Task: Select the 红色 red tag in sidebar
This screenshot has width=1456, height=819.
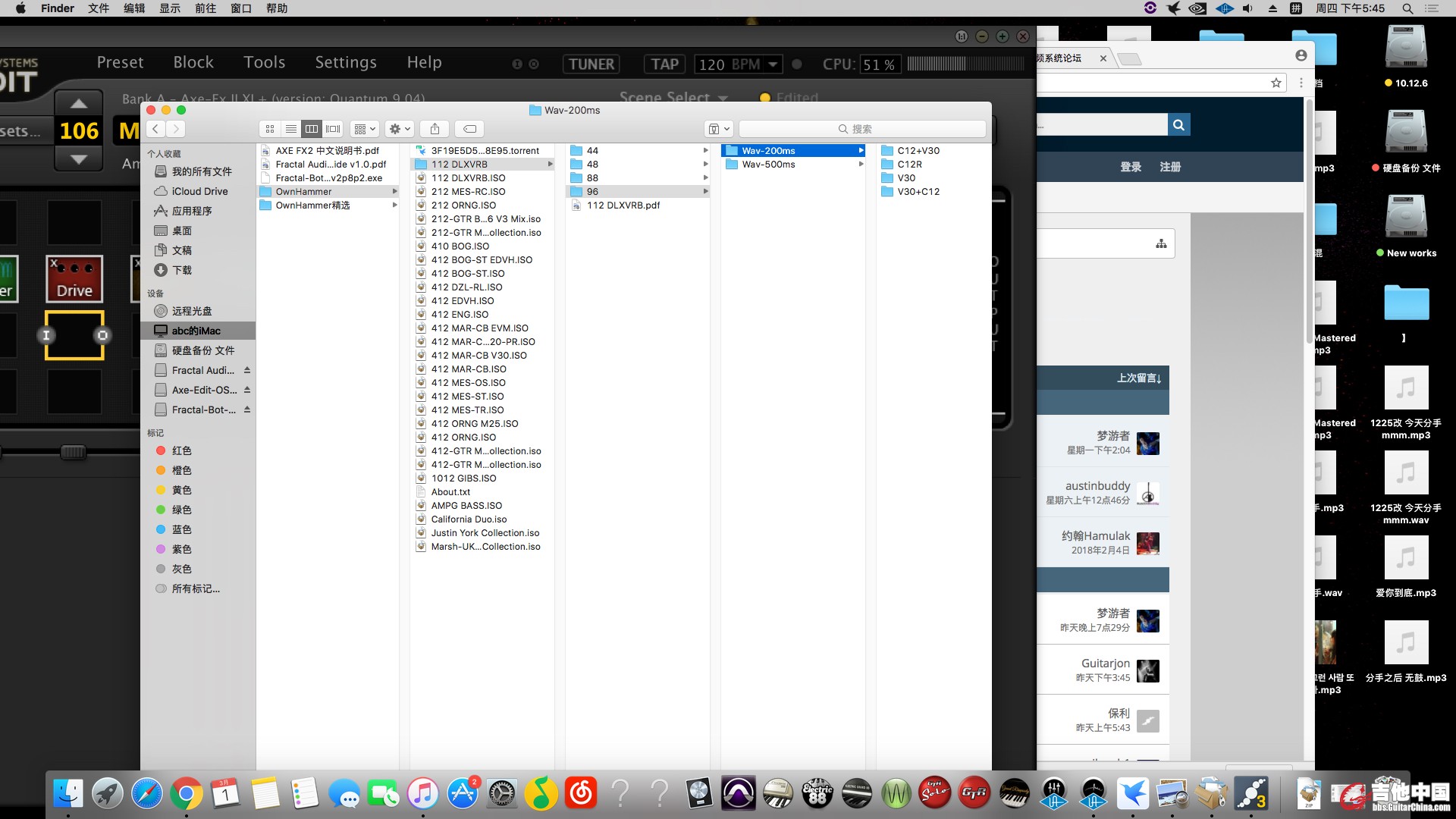Action: pos(181,450)
